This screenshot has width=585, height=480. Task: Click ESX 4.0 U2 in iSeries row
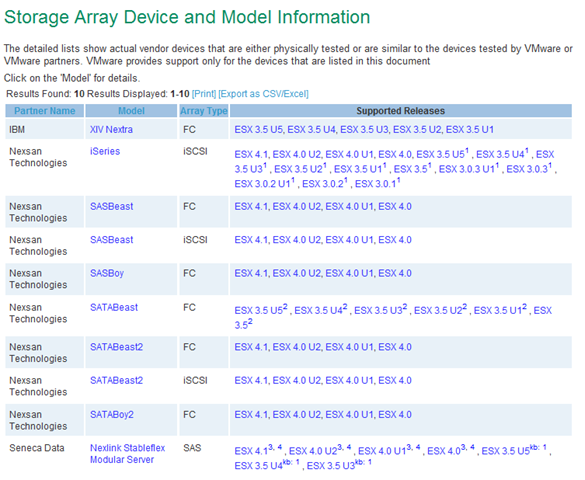point(297,154)
